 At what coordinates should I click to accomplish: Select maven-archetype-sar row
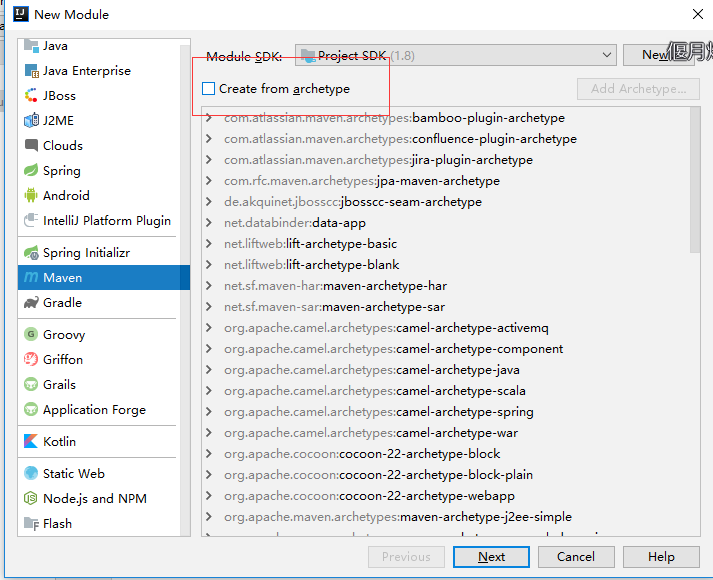click(446, 307)
